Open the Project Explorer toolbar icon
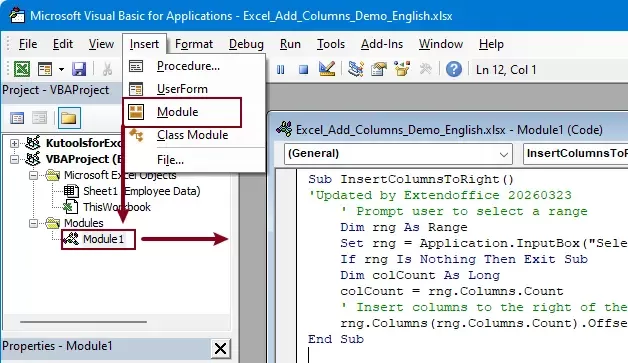 [x=355, y=69]
